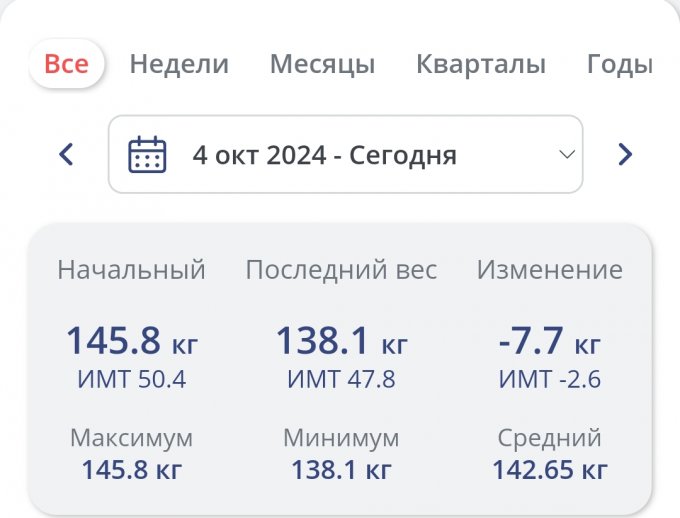Go to next period with right arrow
Viewport: 680px width, 518px height.
(625, 154)
